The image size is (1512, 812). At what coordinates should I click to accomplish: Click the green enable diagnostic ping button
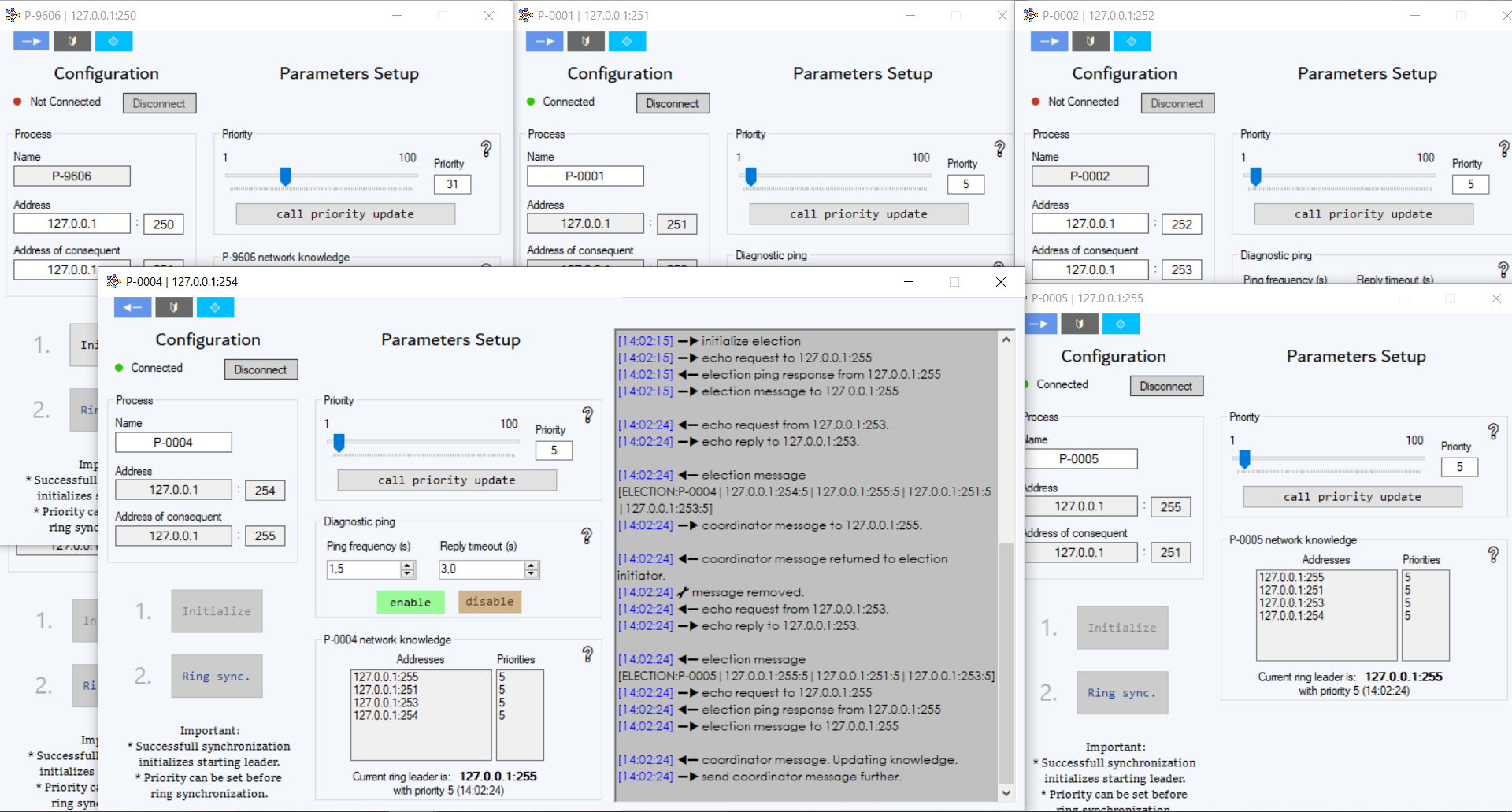(x=410, y=603)
